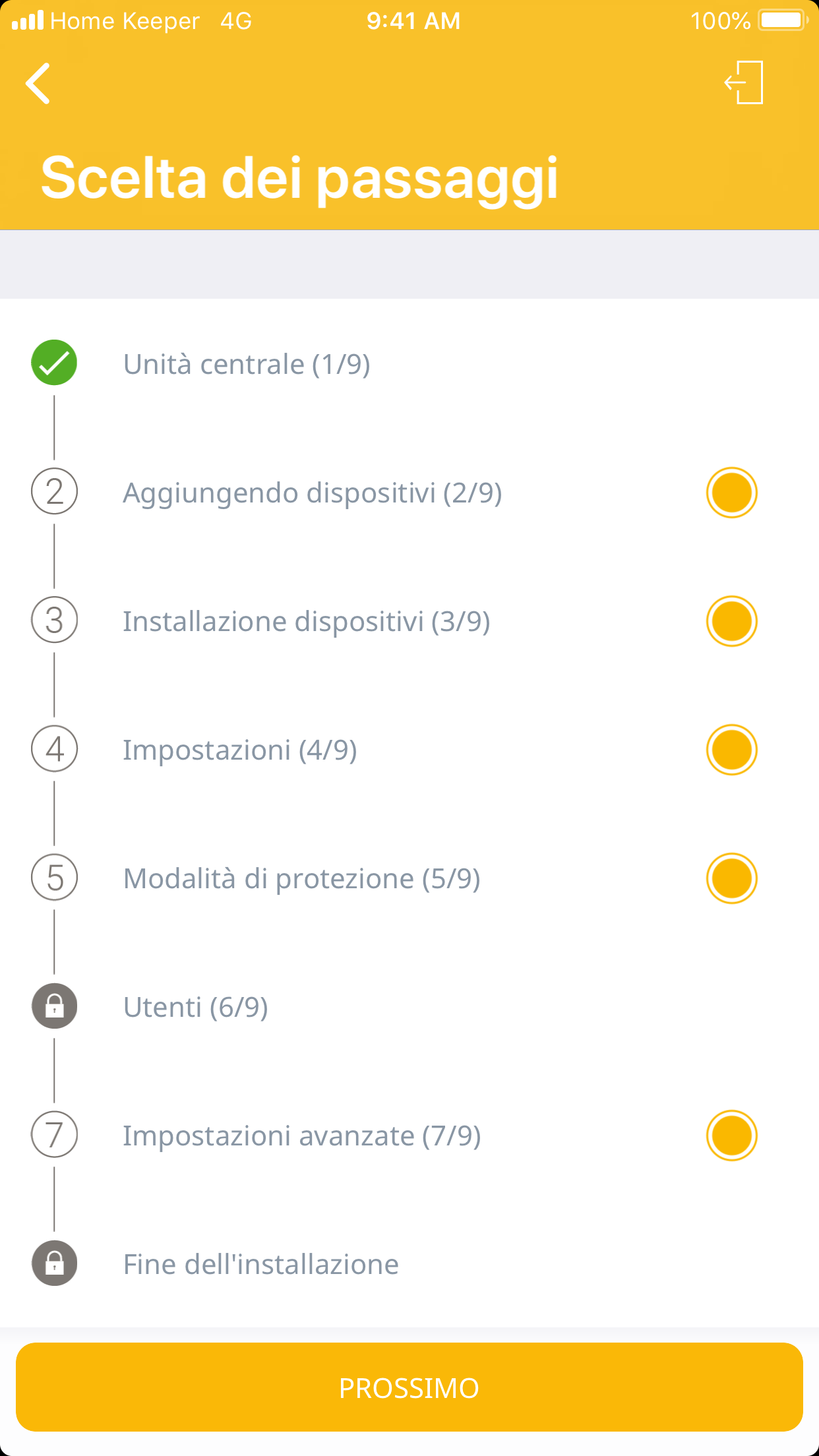Image resolution: width=819 pixels, height=1456 pixels.
Task: Tap the back arrow icon
Action: click(x=38, y=84)
